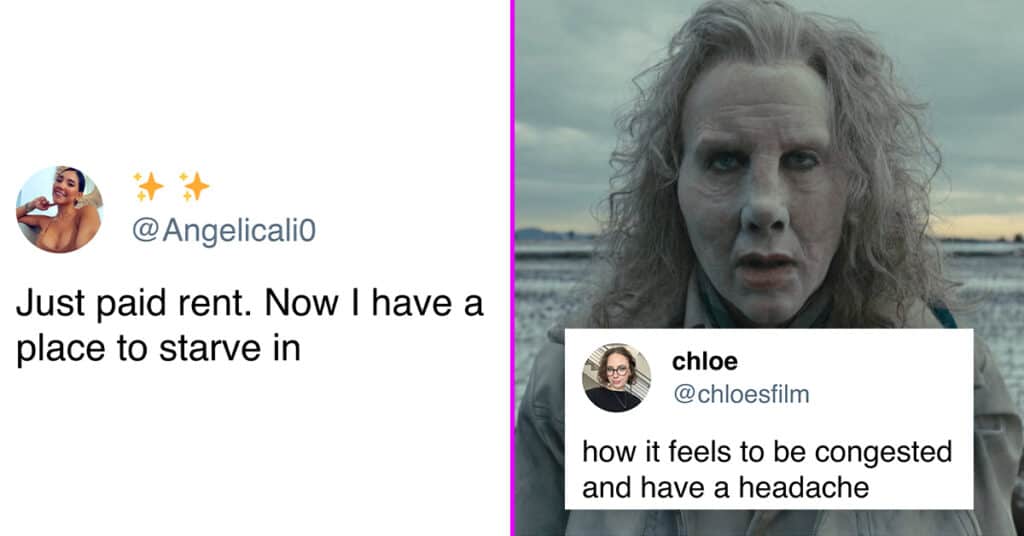Visit the @chloesfilm handle link

(741, 394)
